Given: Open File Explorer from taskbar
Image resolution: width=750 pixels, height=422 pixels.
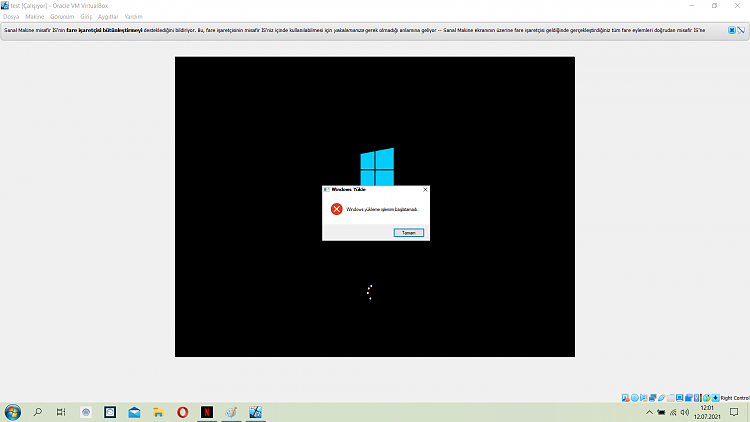Looking at the screenshot, I should [x=158, y=412].
